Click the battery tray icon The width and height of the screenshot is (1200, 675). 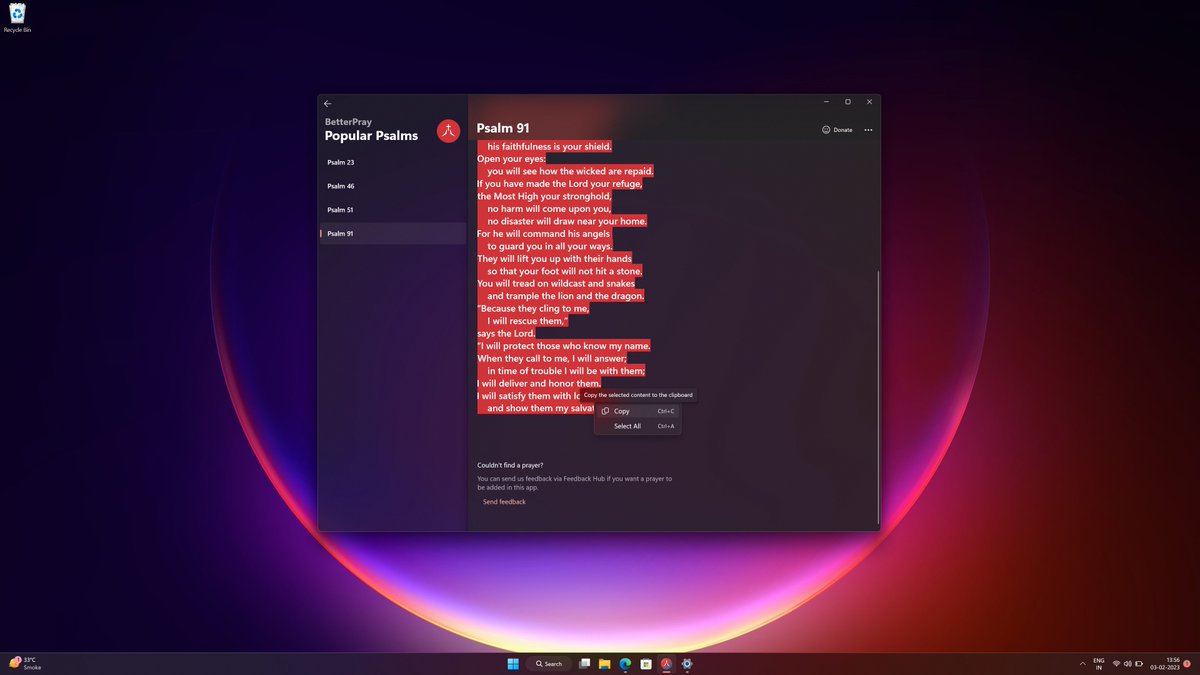pos(1140,663)
